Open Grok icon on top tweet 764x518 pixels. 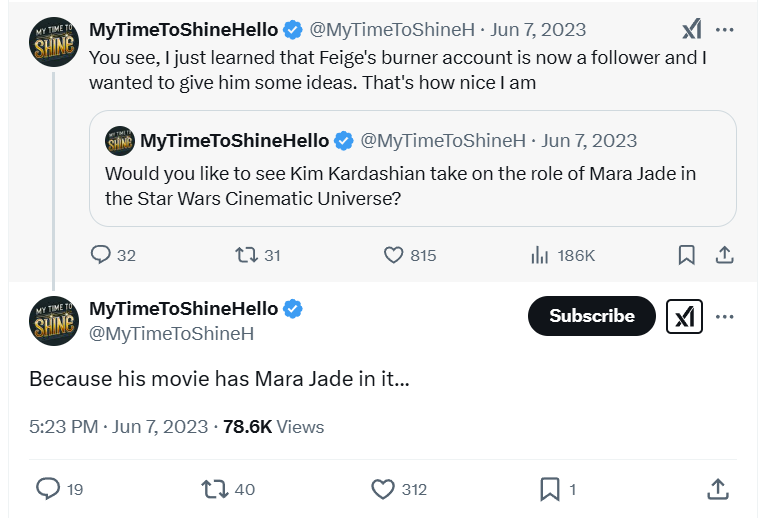click(691, 29)
